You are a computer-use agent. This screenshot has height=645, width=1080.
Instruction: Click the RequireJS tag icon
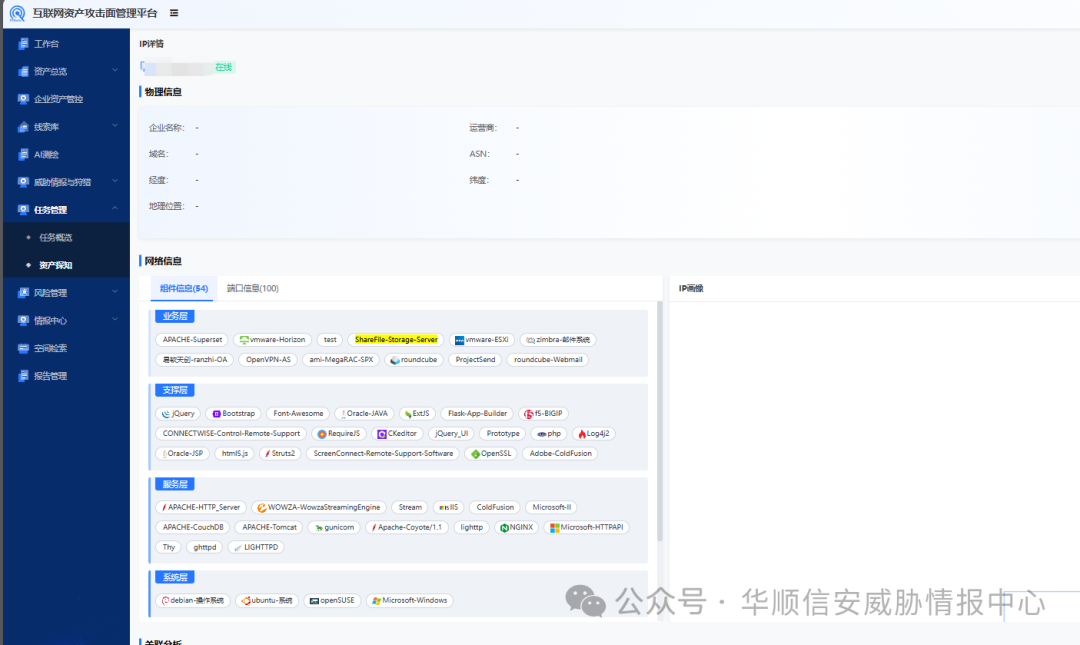tap(322, 433)
